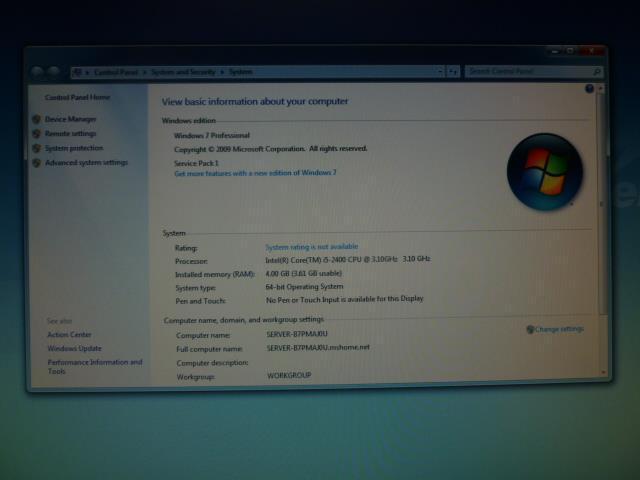Click the shield icon next to Change settings
The image size is (640, 480).
click(530, 329)
